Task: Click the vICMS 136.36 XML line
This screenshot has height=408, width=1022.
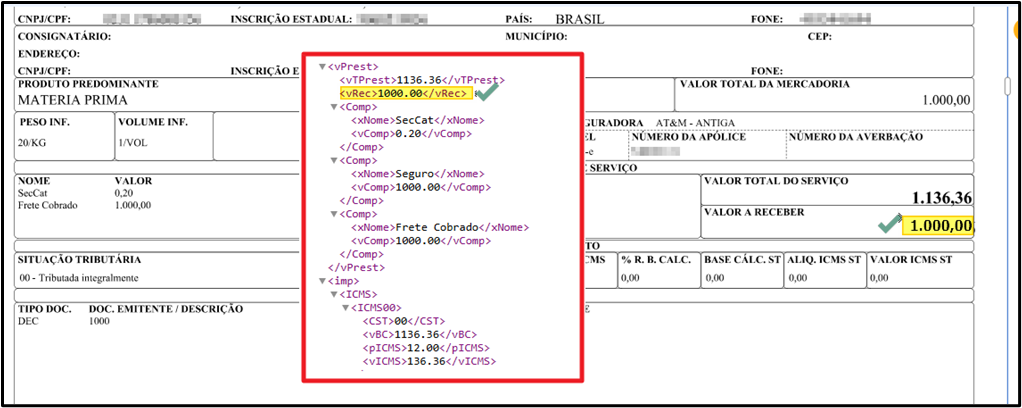Action: [x=430, y=361]
